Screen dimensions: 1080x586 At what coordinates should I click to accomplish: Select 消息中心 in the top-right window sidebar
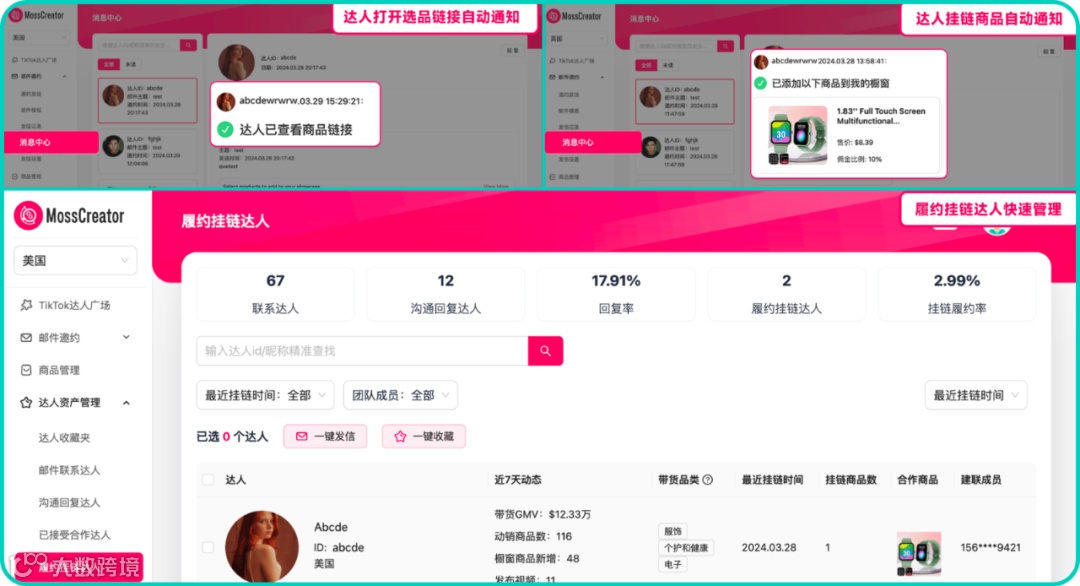[x=592, y=142]
